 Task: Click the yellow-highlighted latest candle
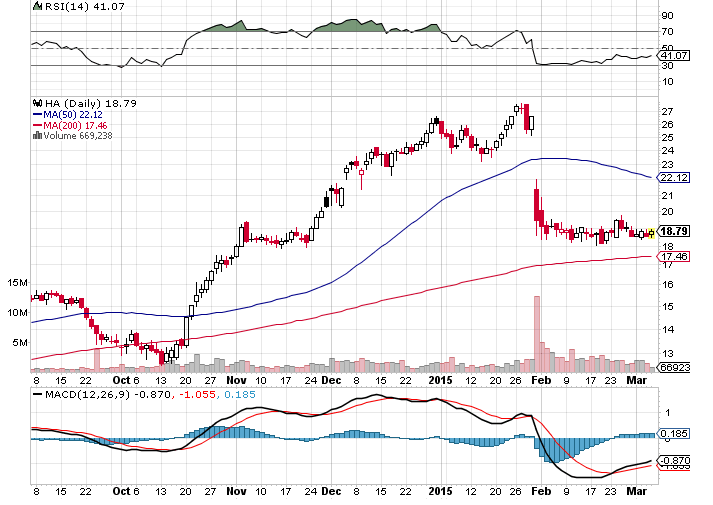coord(651,233)
